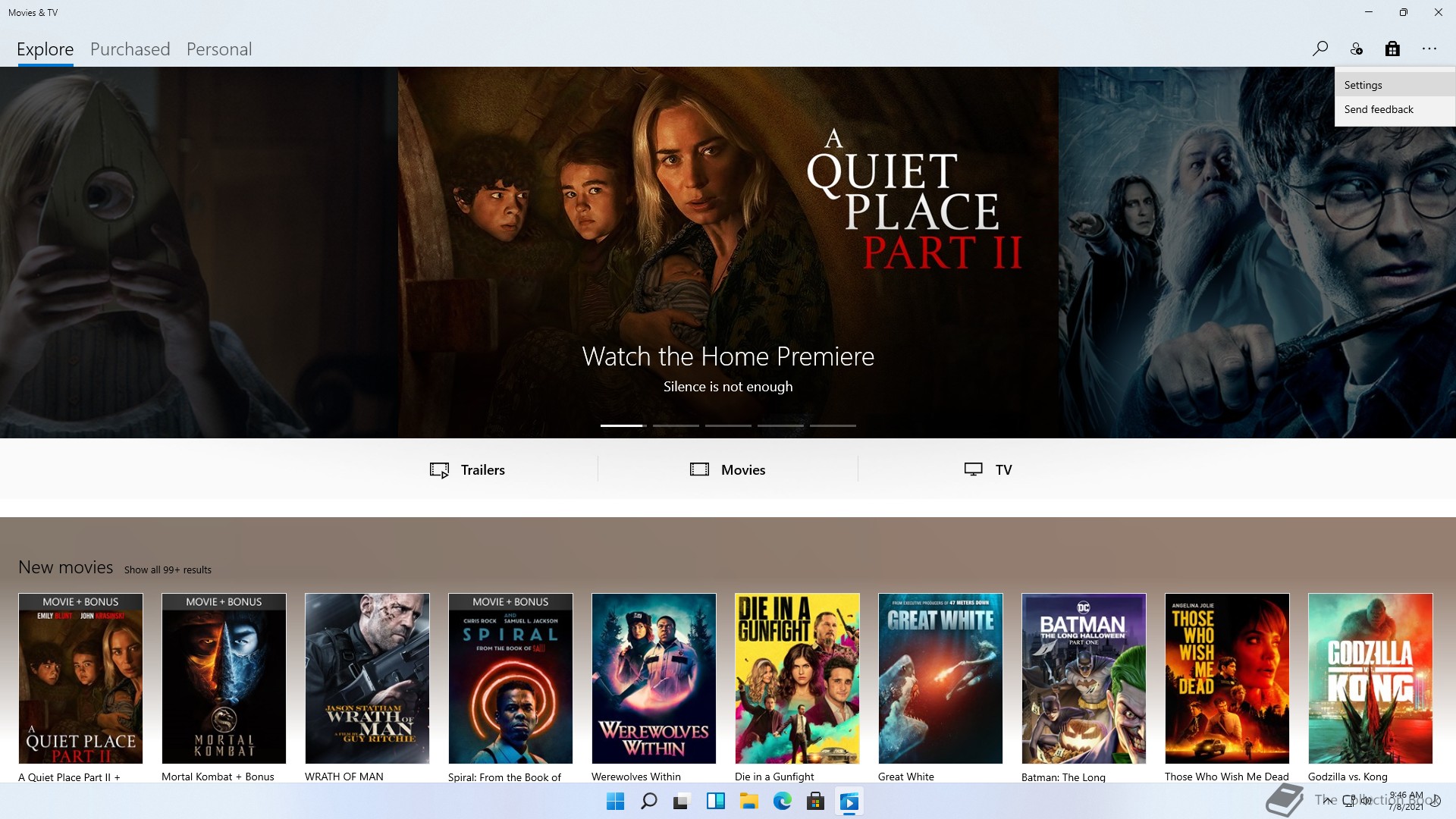1456x819 pixels.
Task: Launch File Explorer from taskbar
Action: 748,802
